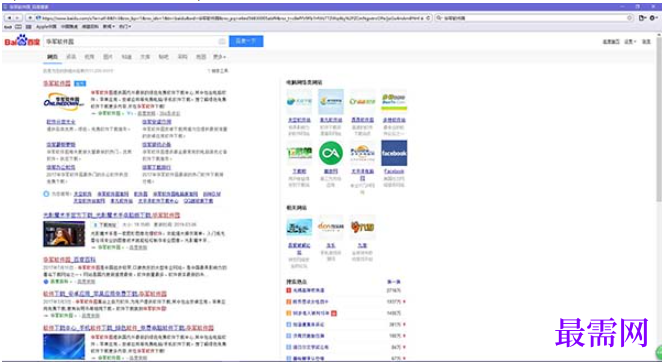Focus the browser search field at top right
The image size is (667, 364).
535,18
